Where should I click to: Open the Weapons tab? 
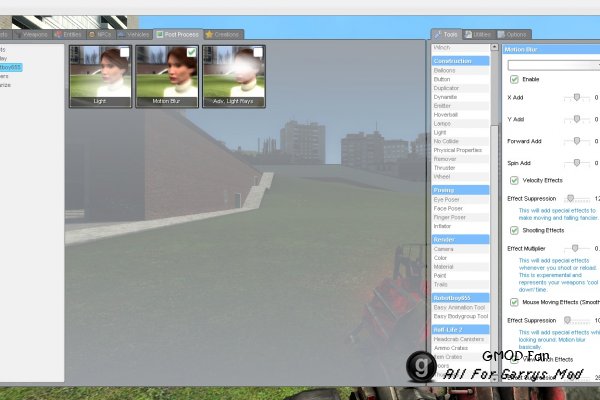click(x=32, y=34)
